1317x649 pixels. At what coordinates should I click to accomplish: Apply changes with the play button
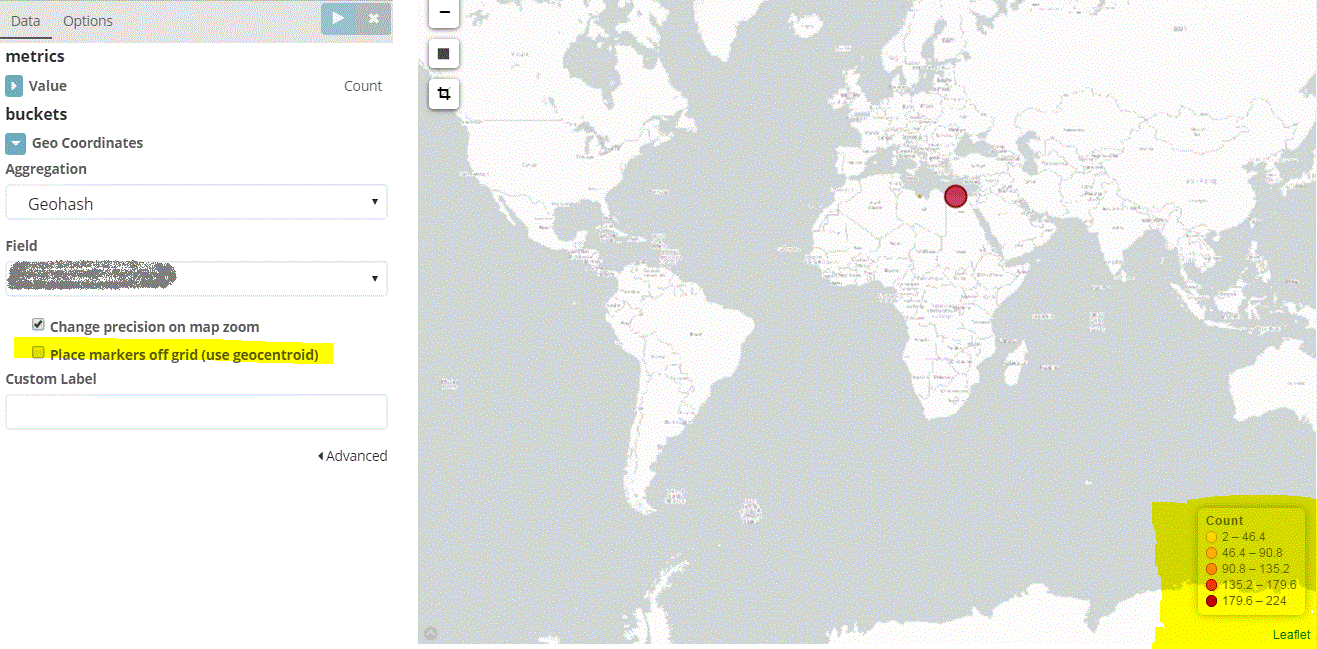[x=338, y=18]
